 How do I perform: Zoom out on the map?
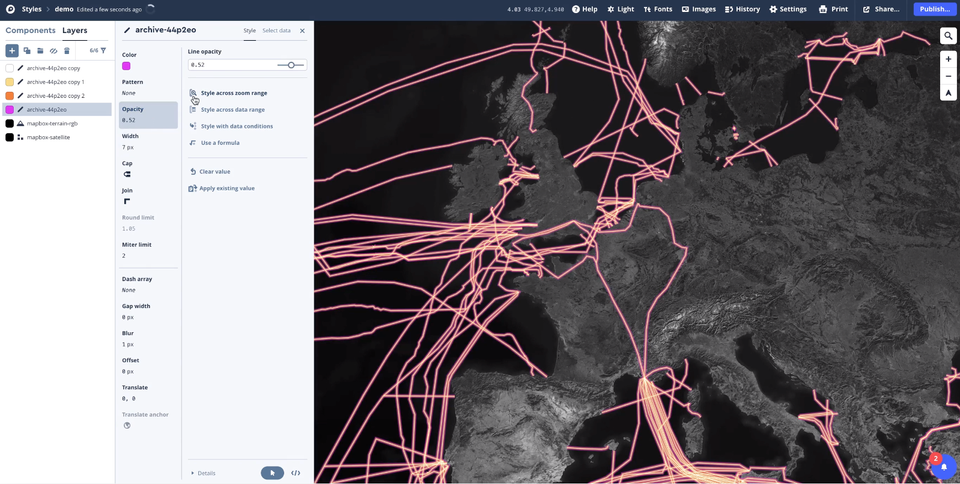[x=948, y=76]
